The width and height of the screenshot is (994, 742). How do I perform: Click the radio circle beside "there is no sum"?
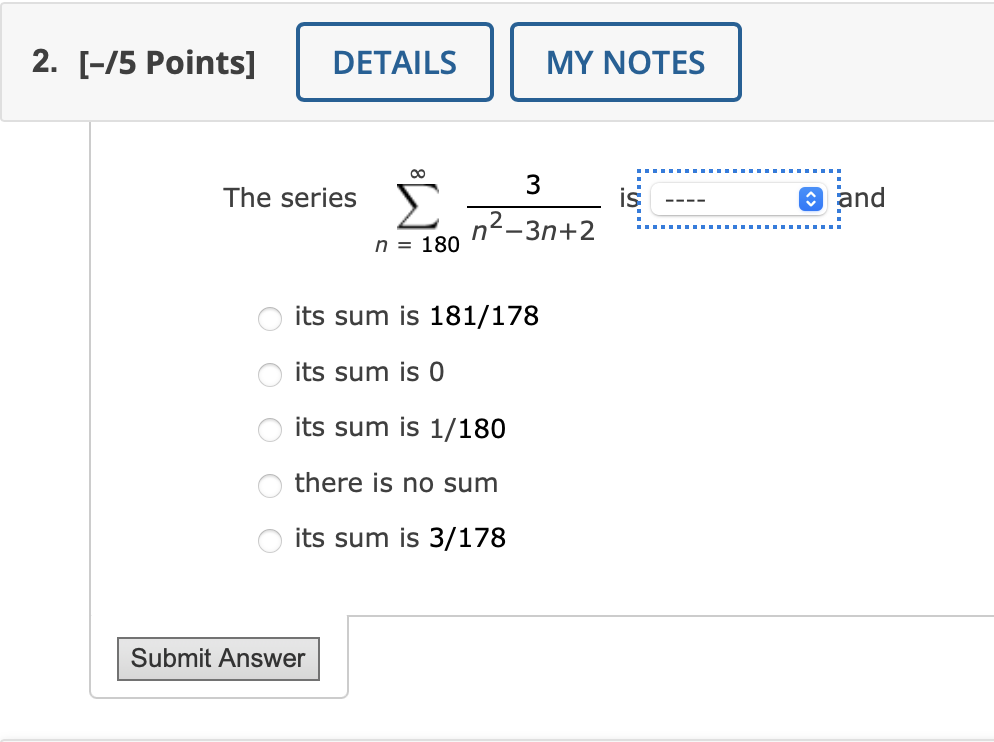270,486
